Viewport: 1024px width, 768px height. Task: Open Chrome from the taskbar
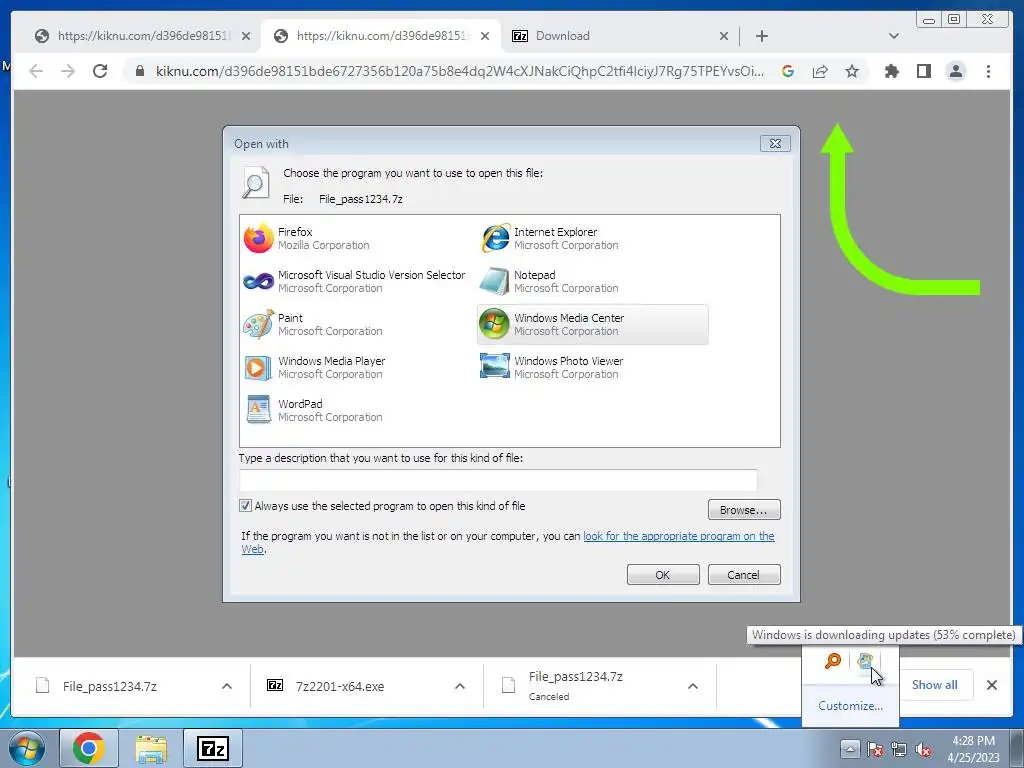coord(89,748)
